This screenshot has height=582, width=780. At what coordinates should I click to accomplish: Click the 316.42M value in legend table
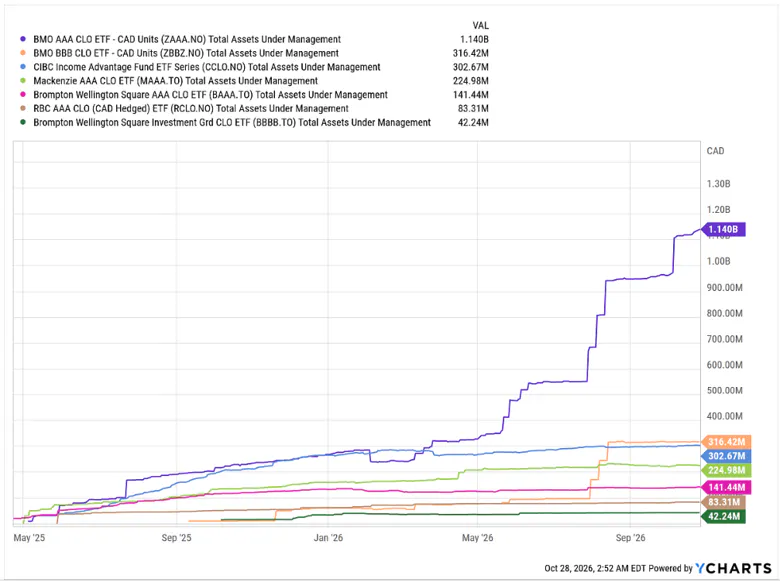[x=471, y=53]
